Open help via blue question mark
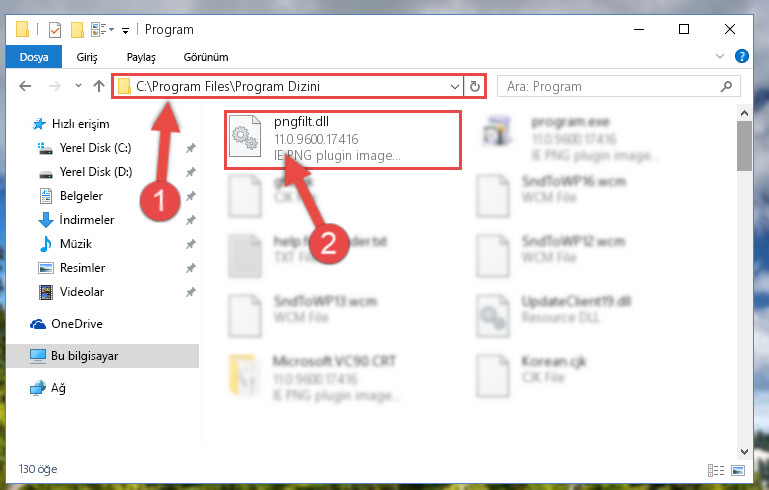This screenshot has height=490, width=769. (x=742, y=56)
